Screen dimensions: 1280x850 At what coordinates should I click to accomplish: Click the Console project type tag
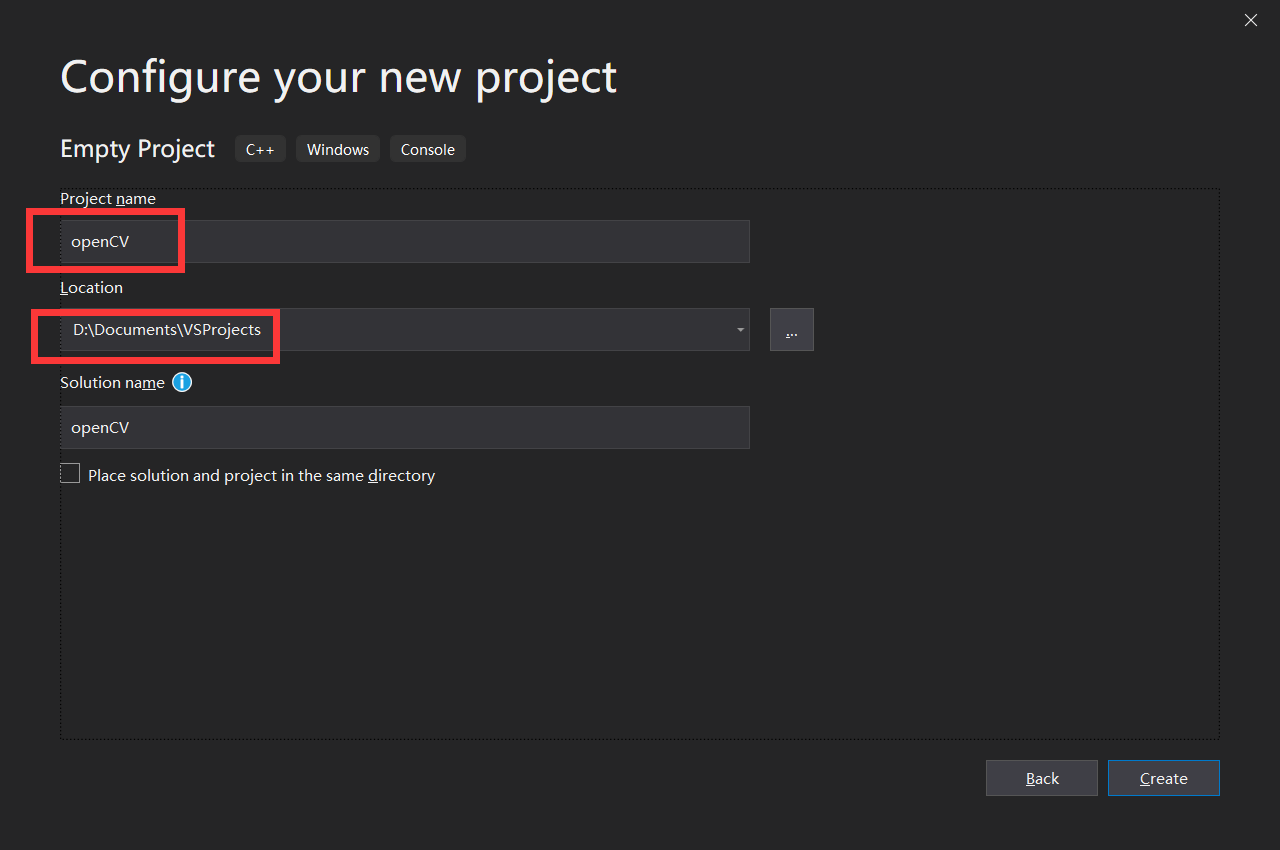click(x=427, y=148)
